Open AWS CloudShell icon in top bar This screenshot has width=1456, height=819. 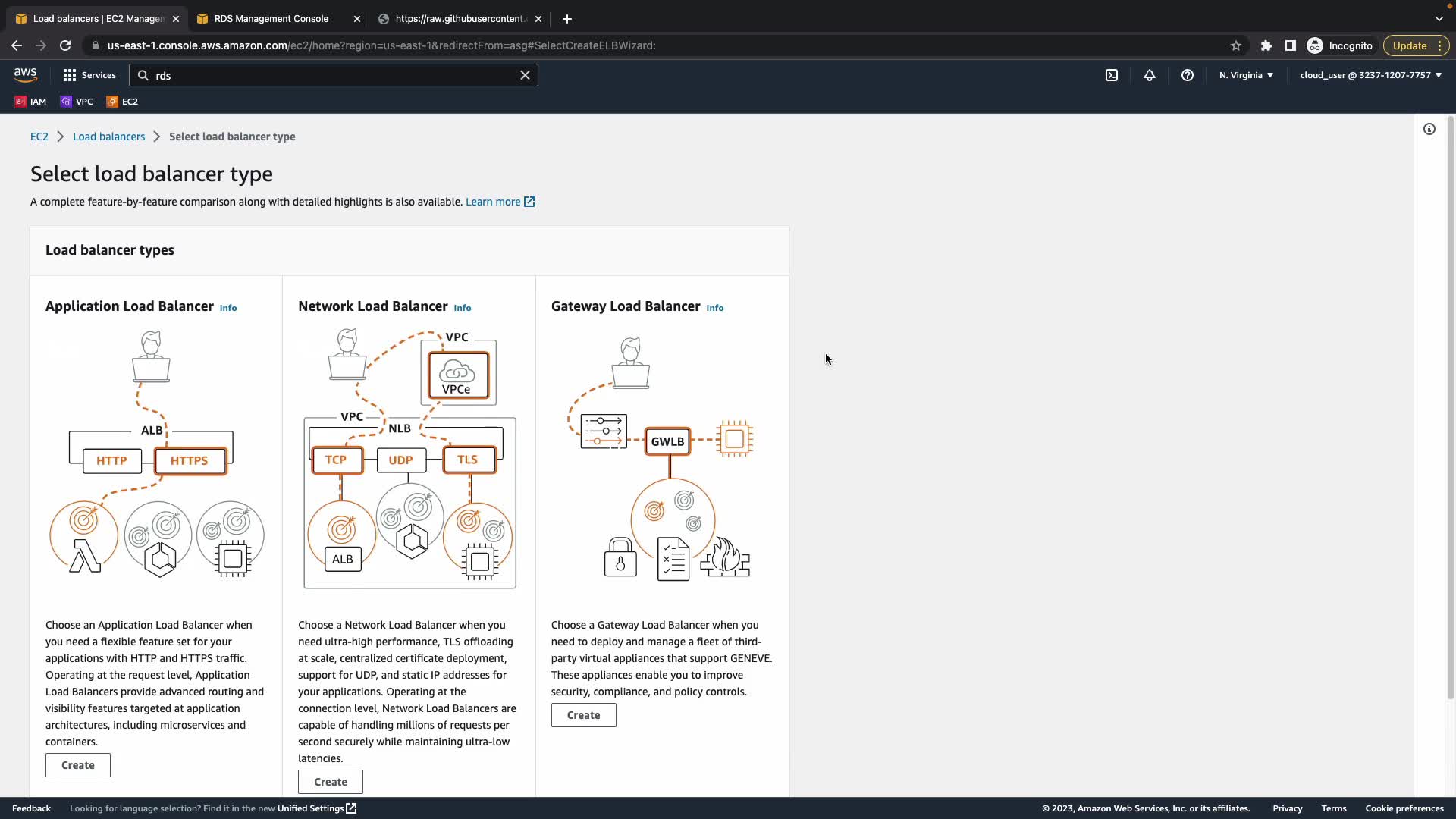tap(1112, 75)
